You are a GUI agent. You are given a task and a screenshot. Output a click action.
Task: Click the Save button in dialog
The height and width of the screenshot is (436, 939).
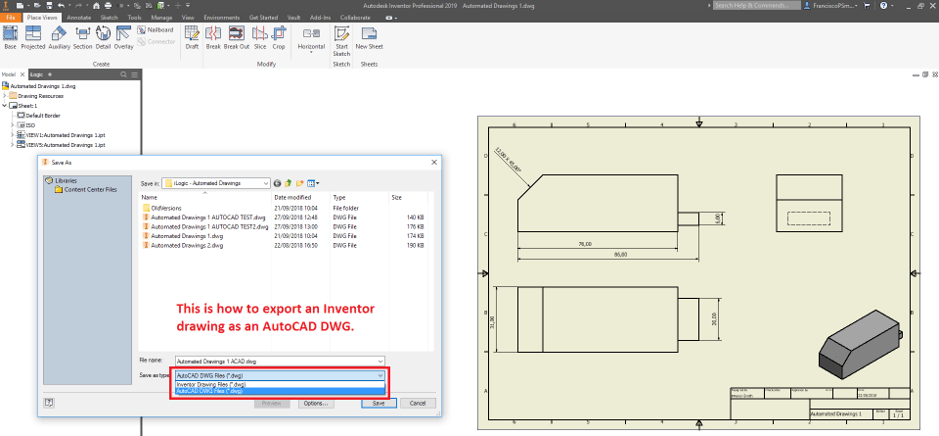click(x=378, y=404)
